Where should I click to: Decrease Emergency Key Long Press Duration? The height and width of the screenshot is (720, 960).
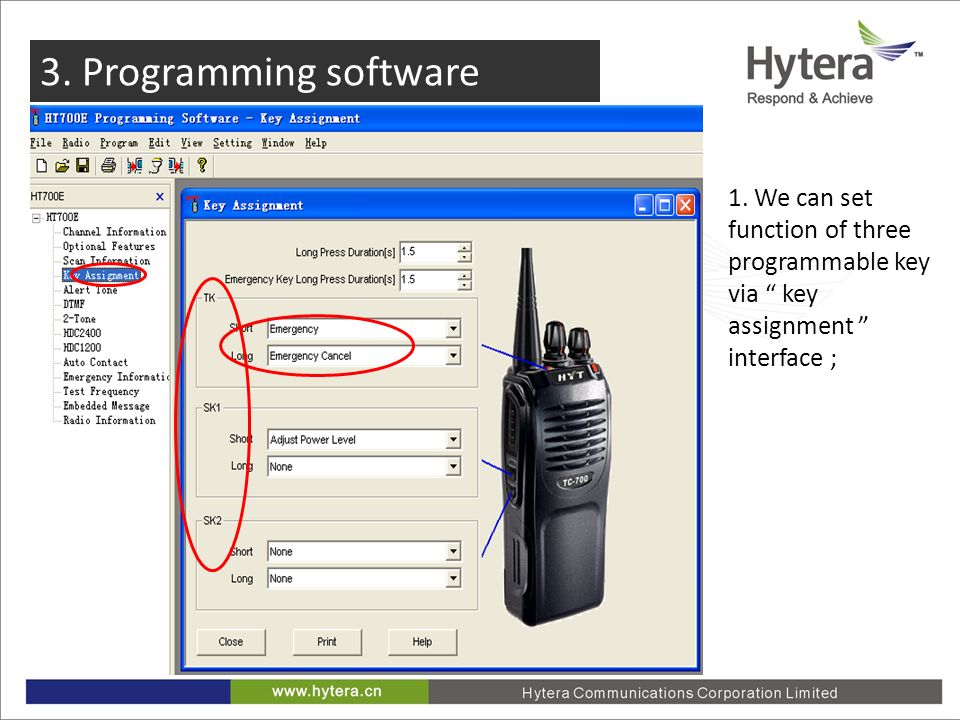465,285
